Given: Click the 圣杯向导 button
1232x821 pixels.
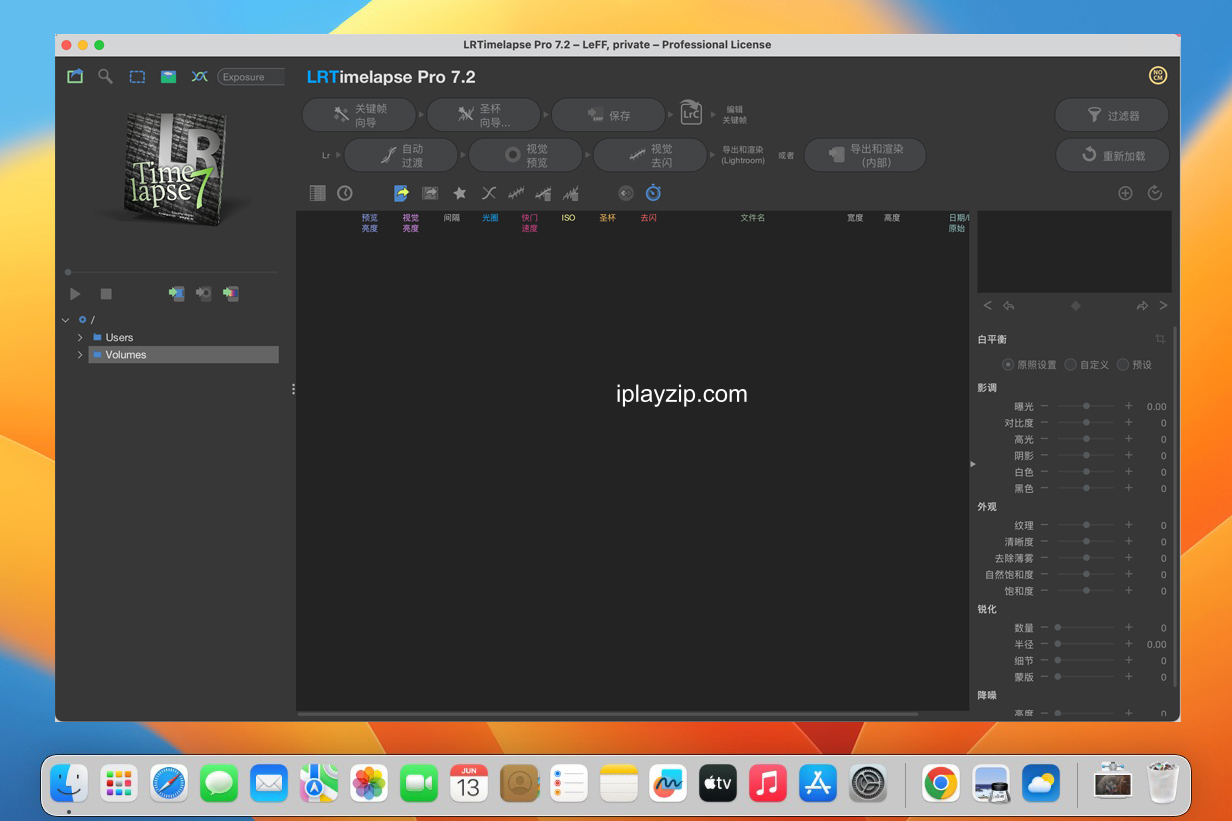Looking at the screenshot, I should pyautogui.click(x=484, y=115).
